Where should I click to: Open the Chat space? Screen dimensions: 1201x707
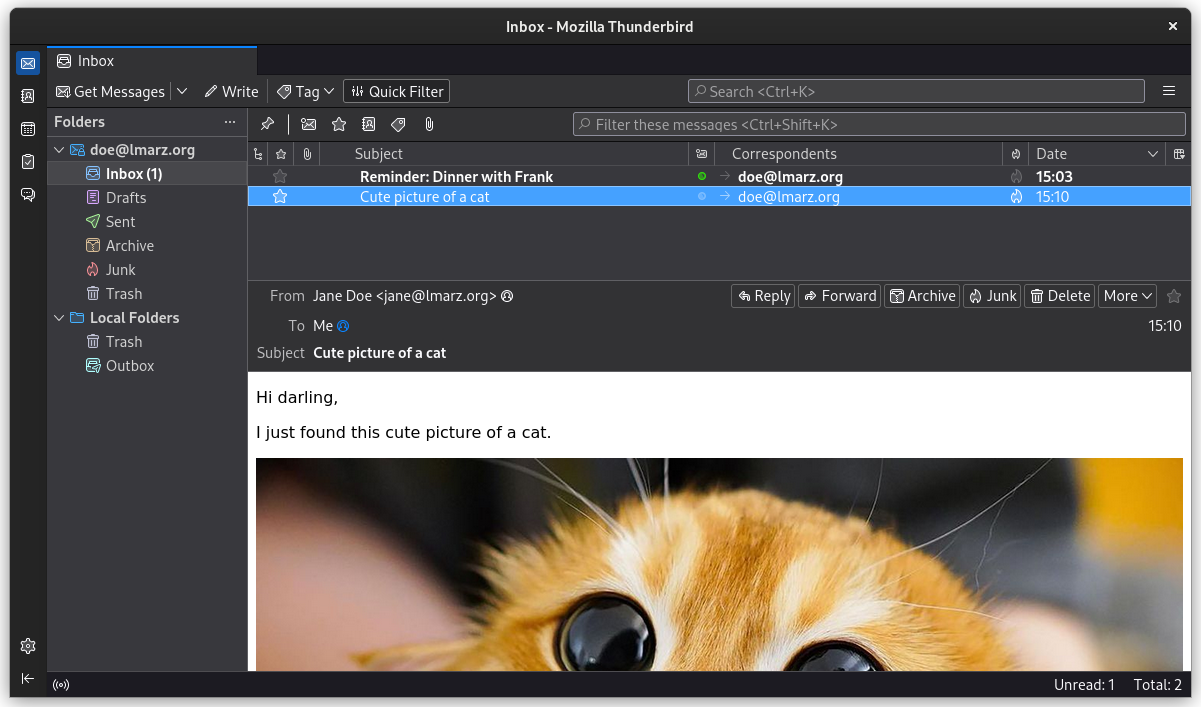click(28, 195)
